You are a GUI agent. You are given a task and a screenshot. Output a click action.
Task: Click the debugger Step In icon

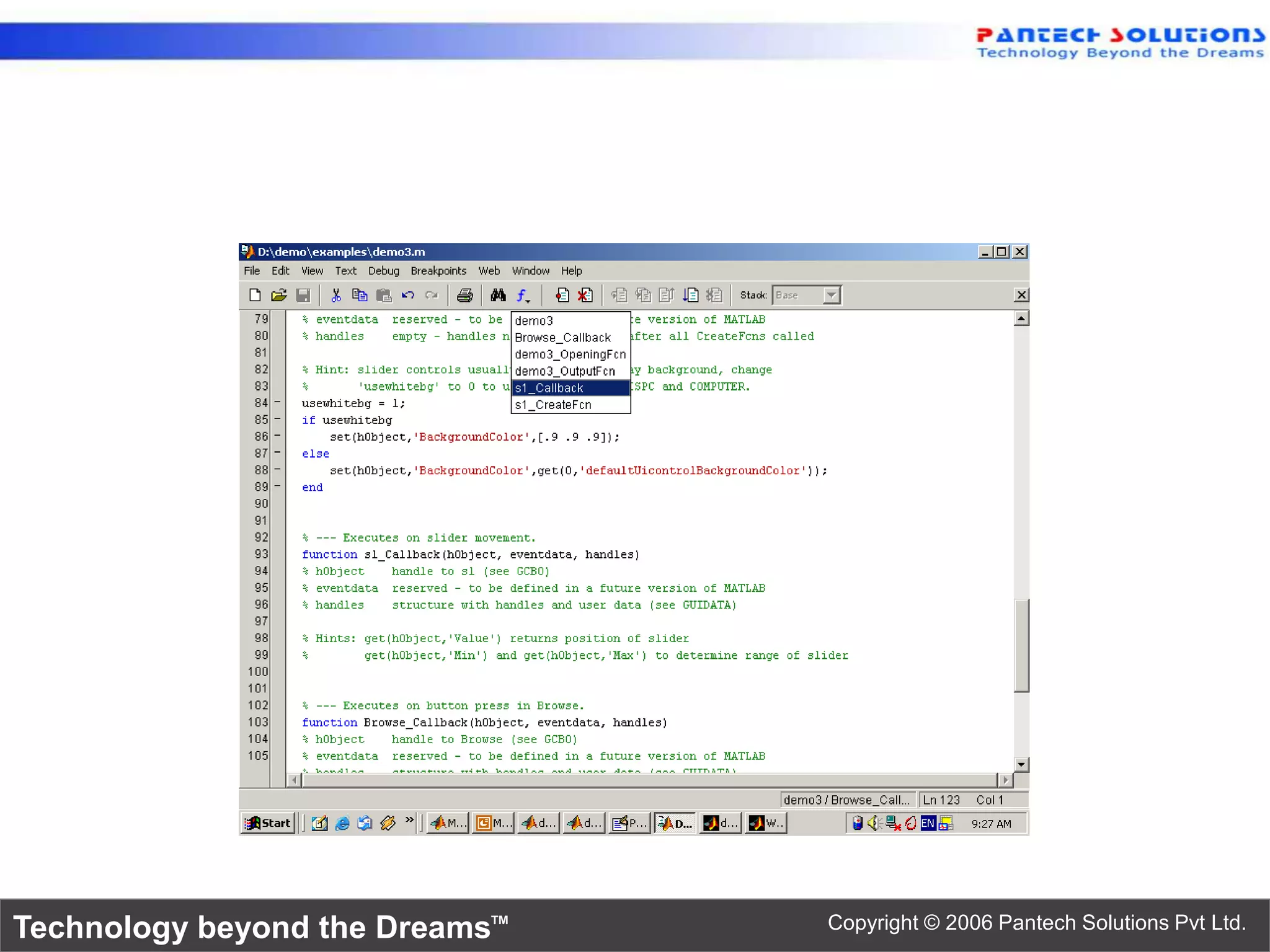[x=643, y=296]
